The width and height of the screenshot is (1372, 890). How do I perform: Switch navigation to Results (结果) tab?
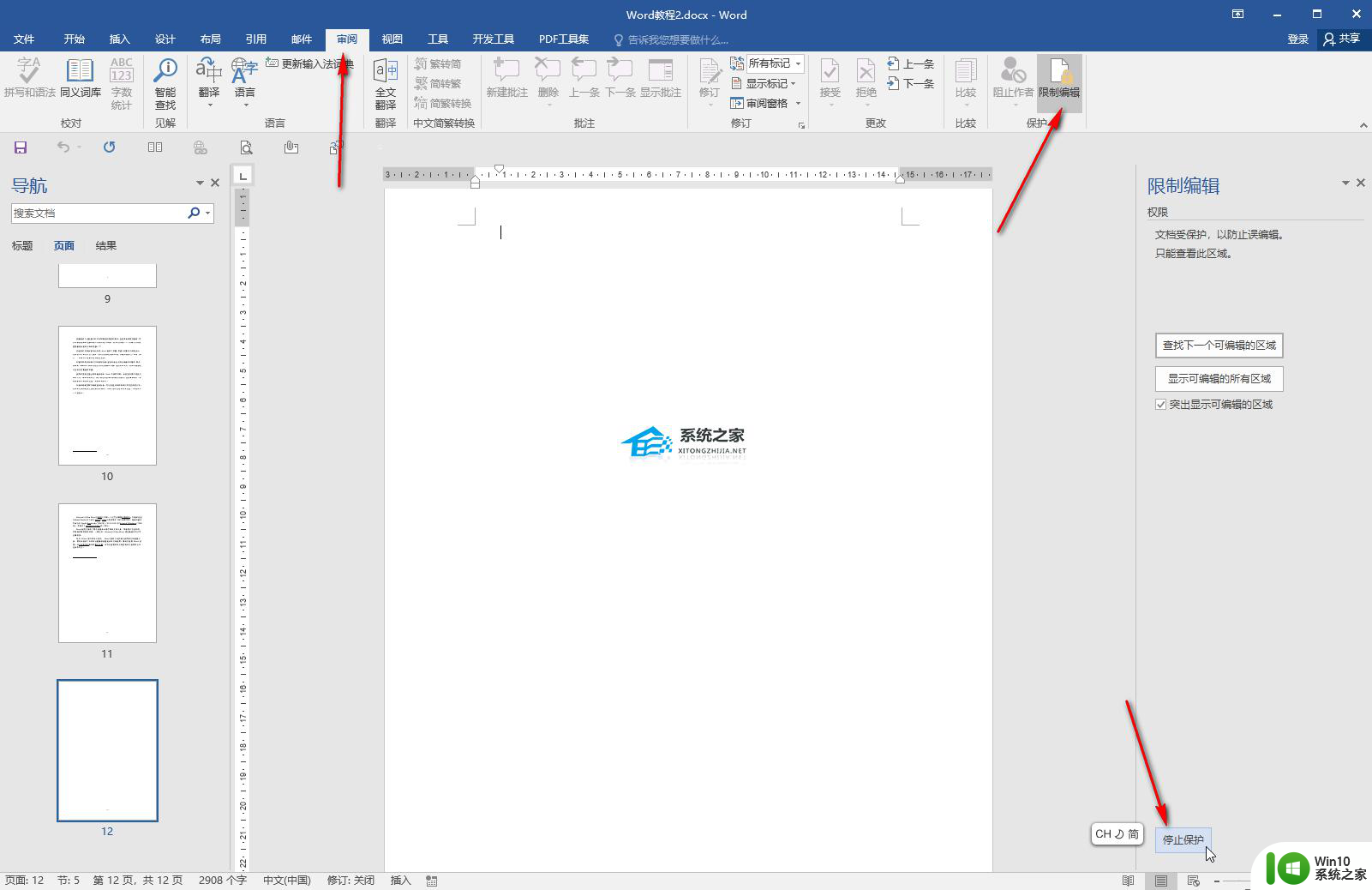coord(106,246)
